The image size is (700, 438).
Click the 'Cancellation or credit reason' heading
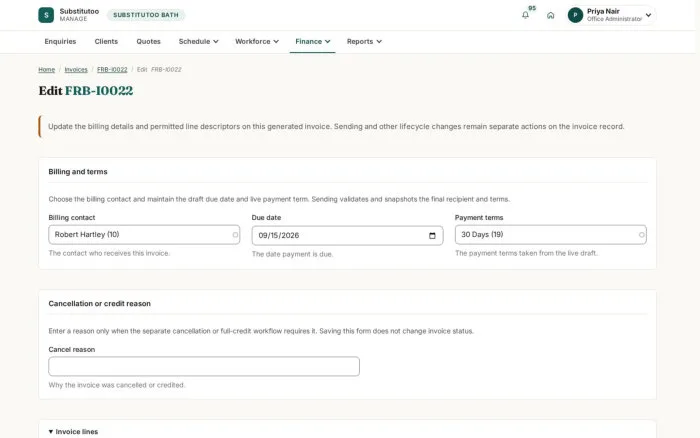[100, 304]
